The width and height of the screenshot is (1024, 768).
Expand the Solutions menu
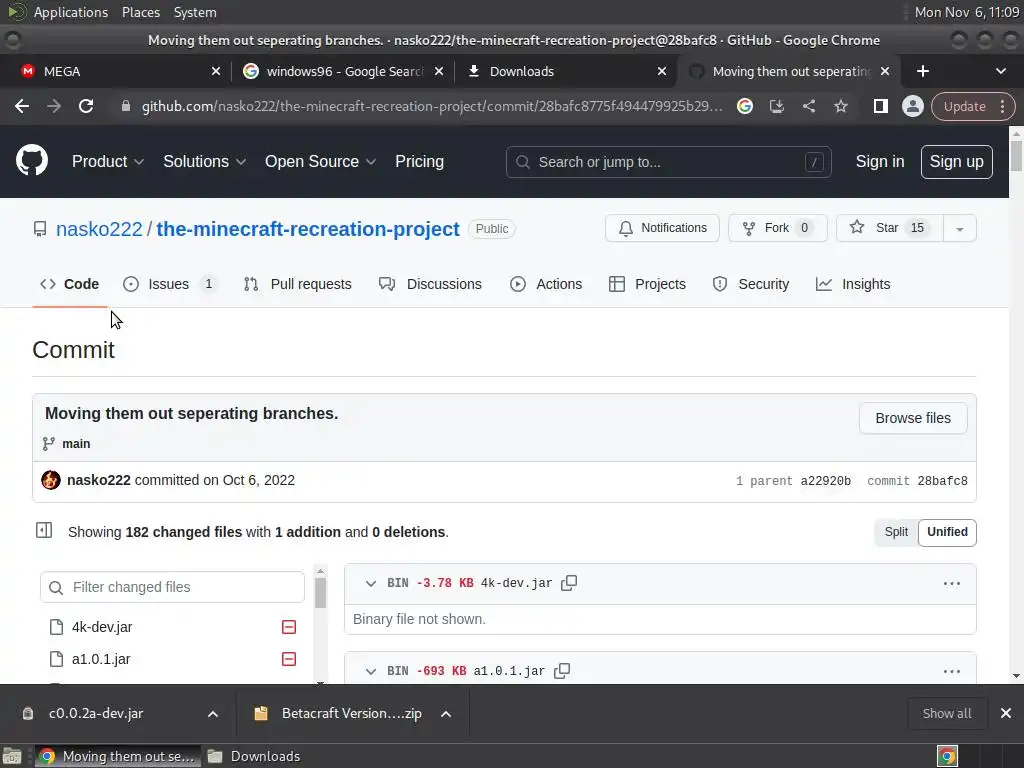204,161
